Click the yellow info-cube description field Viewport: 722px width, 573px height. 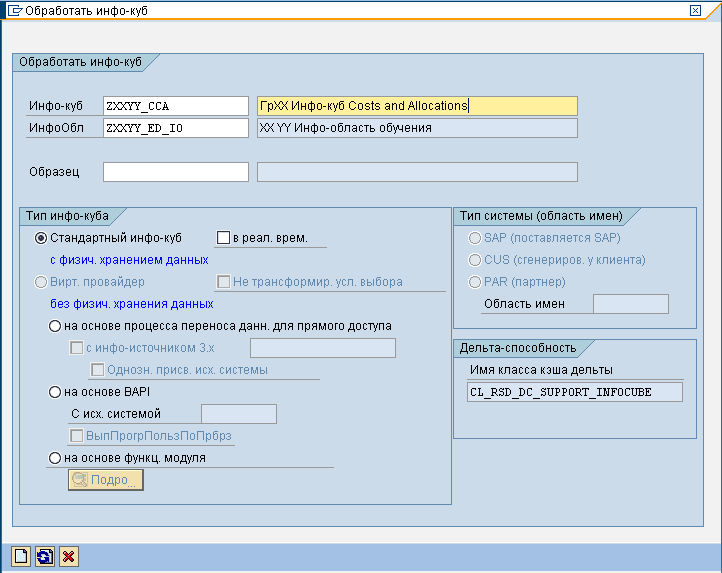[417, 106]
